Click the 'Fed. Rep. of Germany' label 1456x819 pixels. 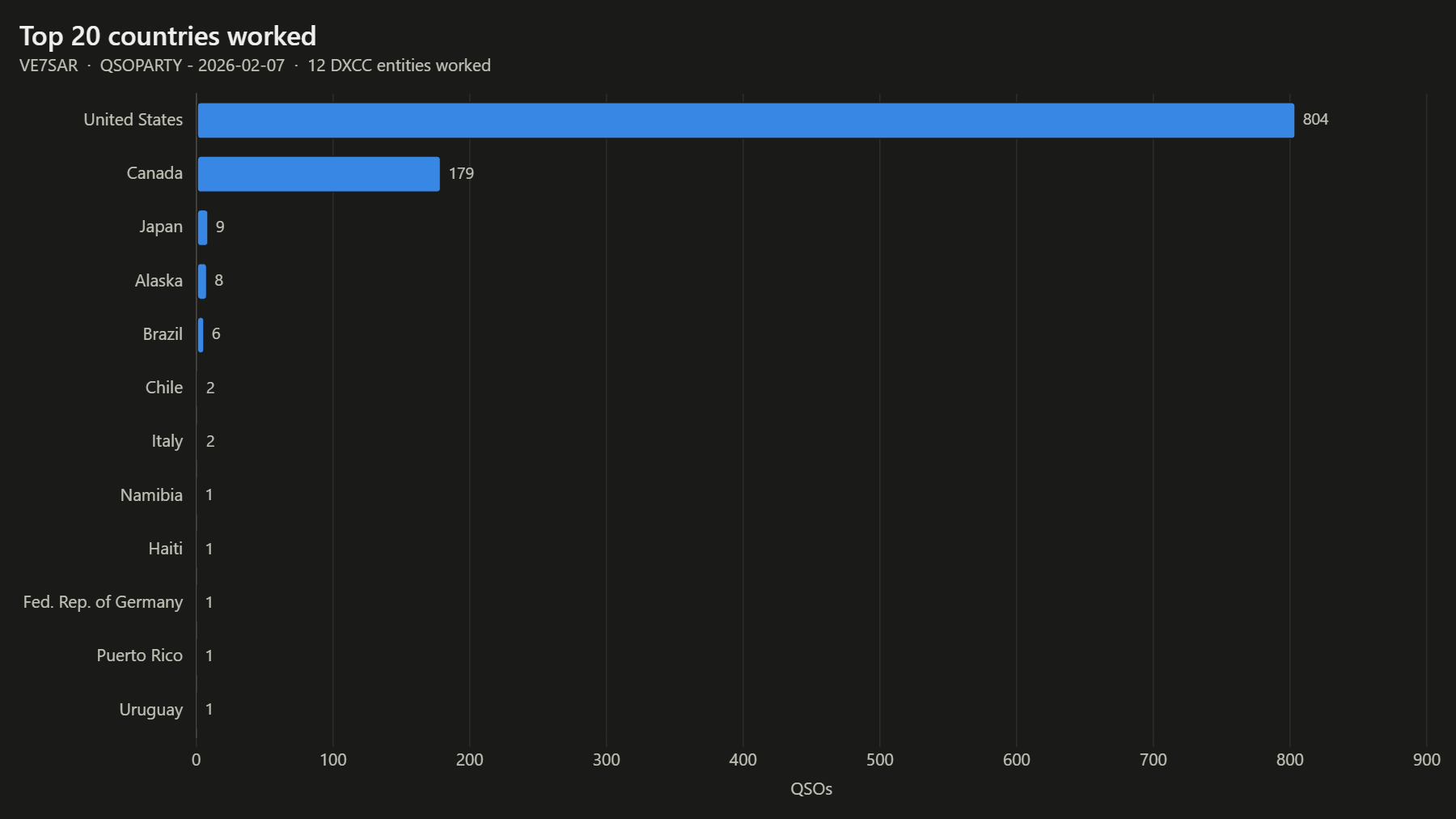[x=103, y=603]
